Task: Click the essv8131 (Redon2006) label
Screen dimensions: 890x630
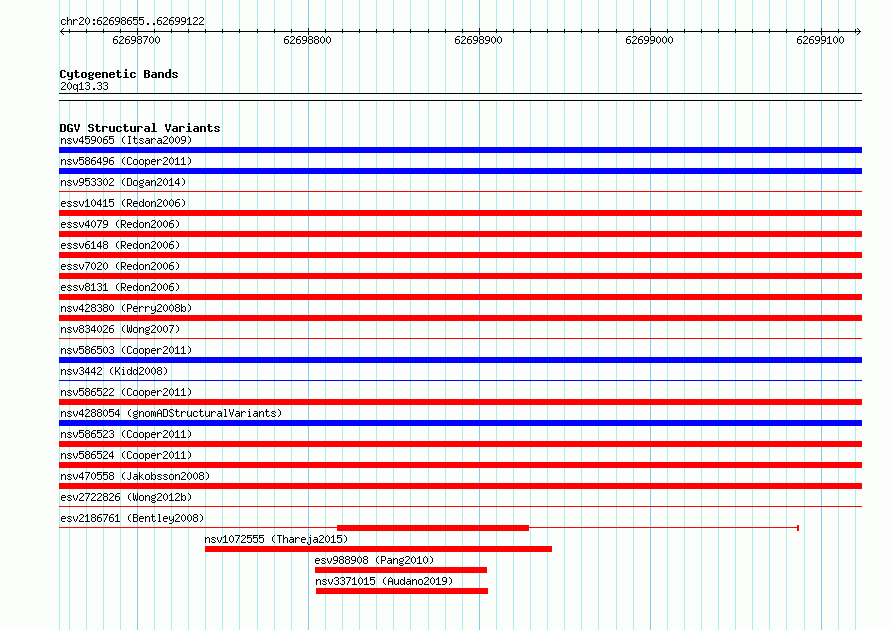Action: (120, 287)
